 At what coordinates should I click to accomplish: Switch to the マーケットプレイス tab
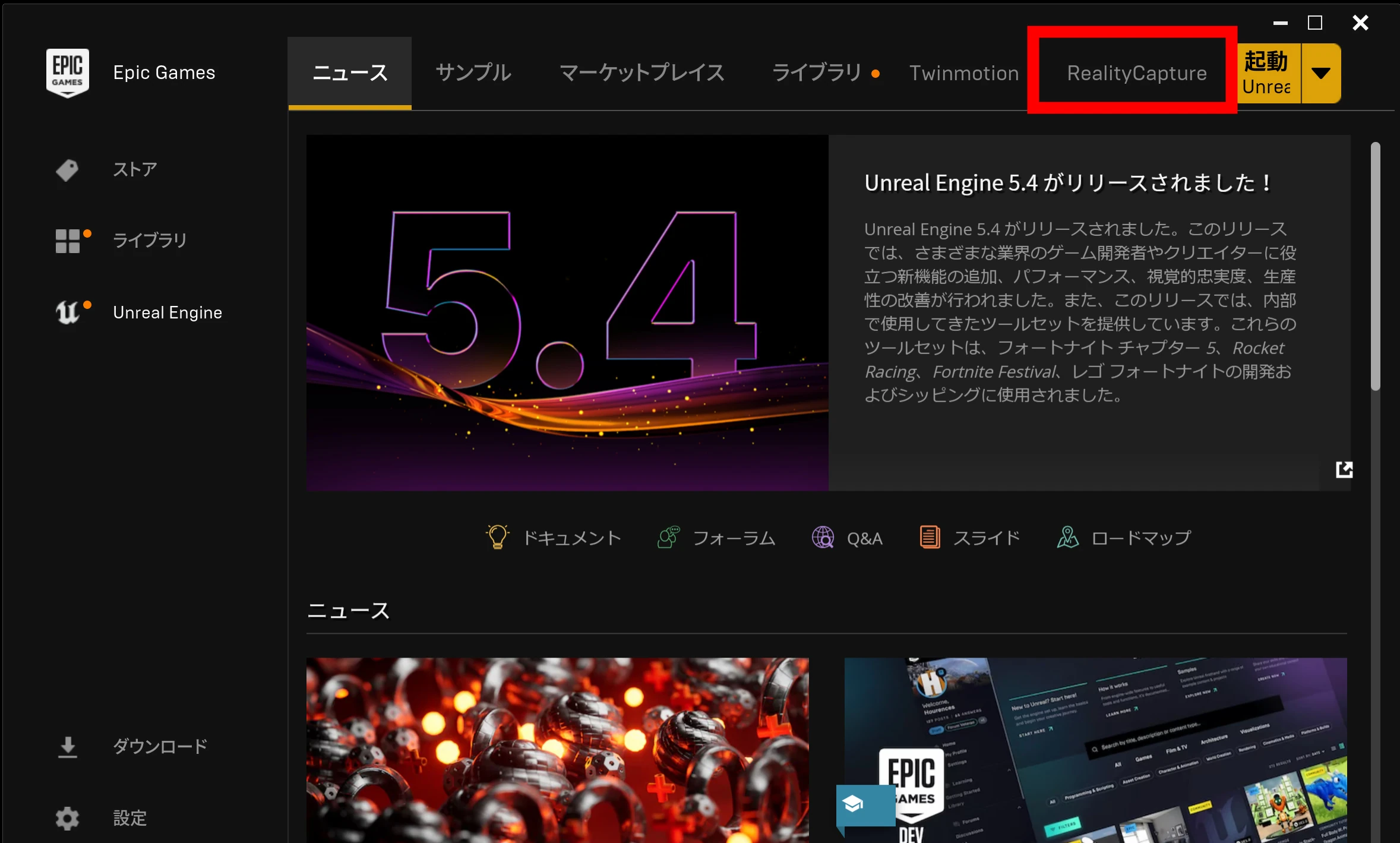tap(641, 73)
